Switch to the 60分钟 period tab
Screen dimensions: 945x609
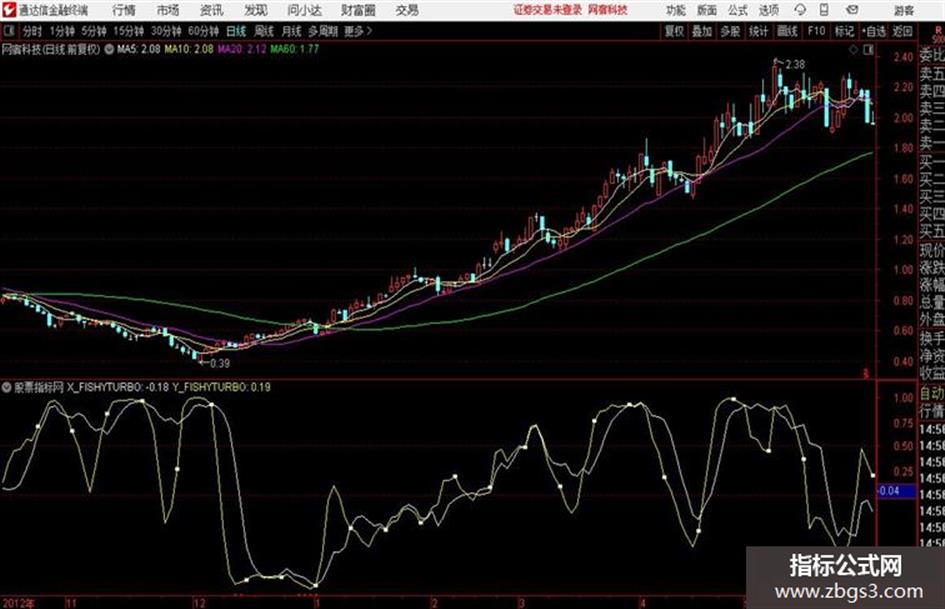[204, 31]
